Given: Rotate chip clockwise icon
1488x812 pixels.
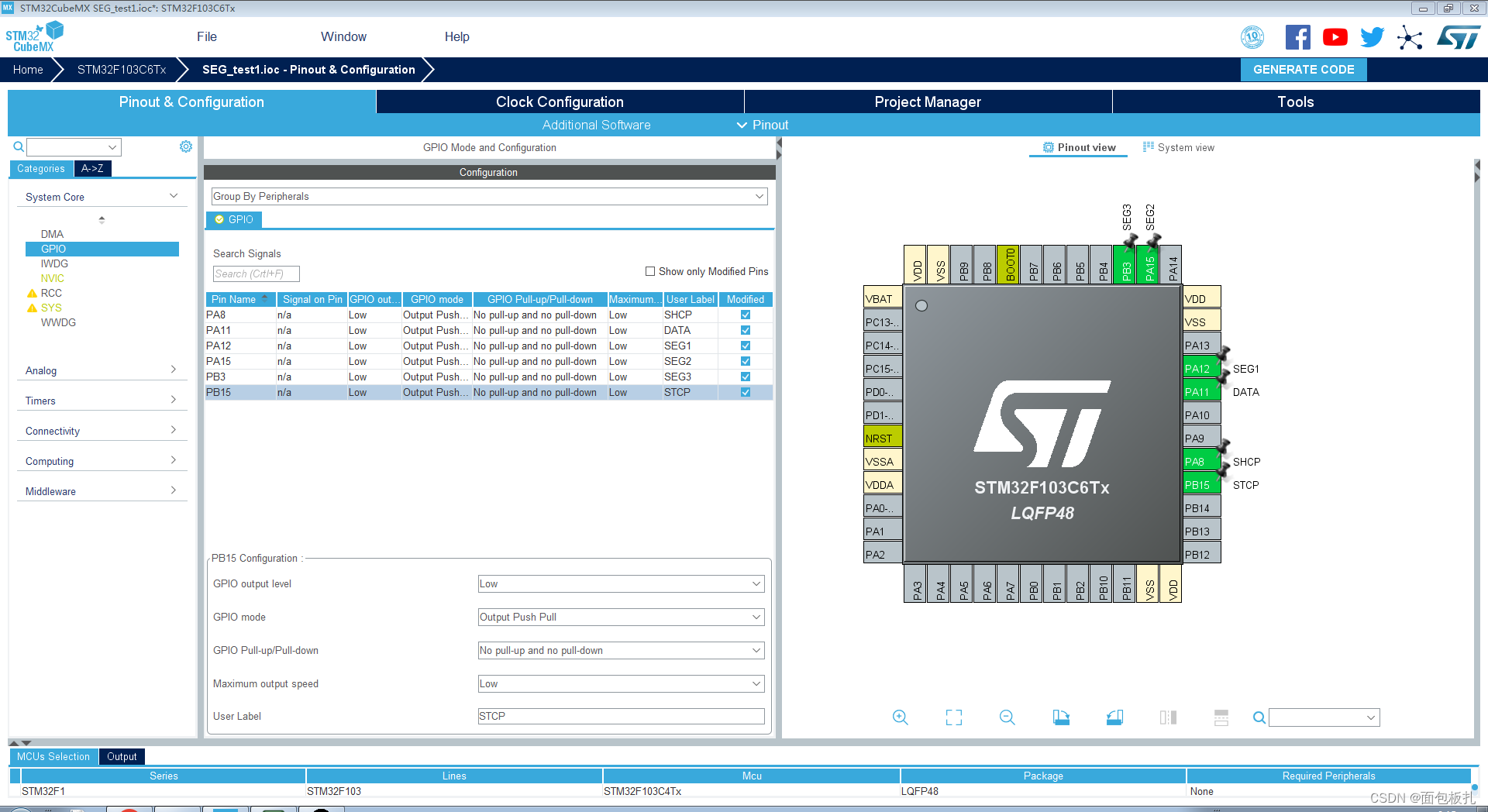Looking at the screenshot, I should pyautogui.click(x=1061, y=717).
